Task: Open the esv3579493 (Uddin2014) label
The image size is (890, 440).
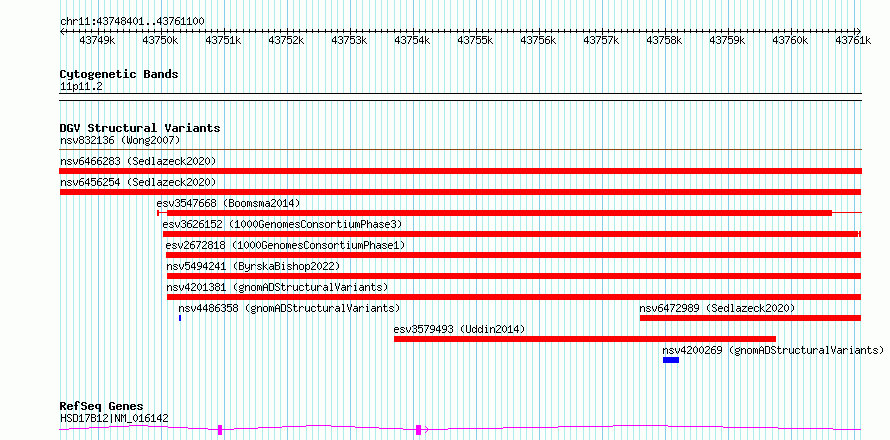Action: click(459, 329)
